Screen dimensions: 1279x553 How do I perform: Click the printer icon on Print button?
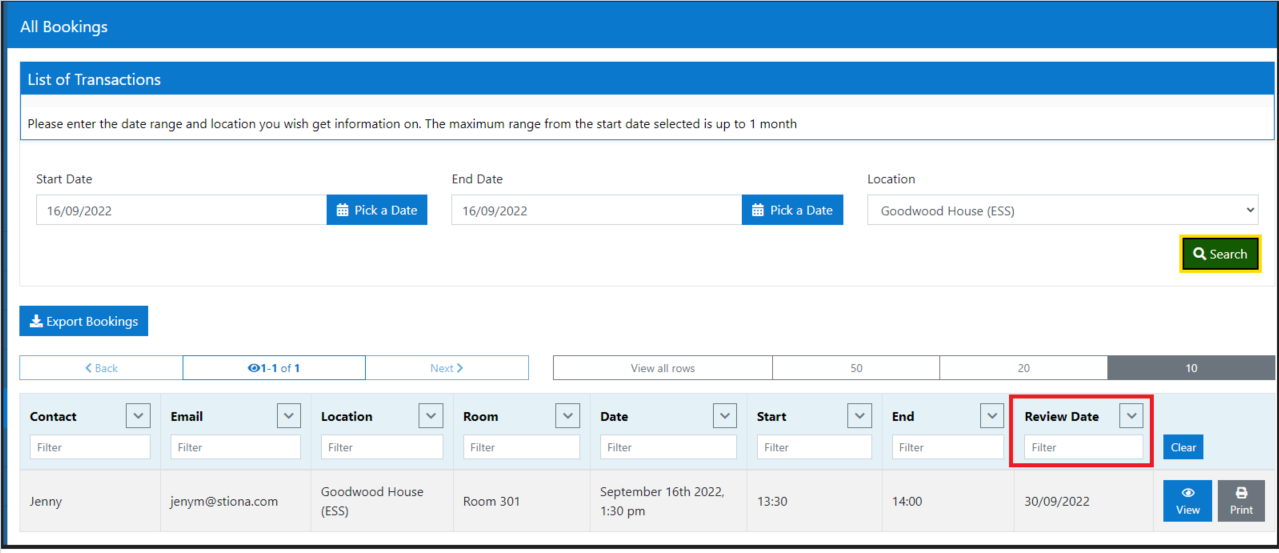pyautogui.click(x=1241, y=493)
